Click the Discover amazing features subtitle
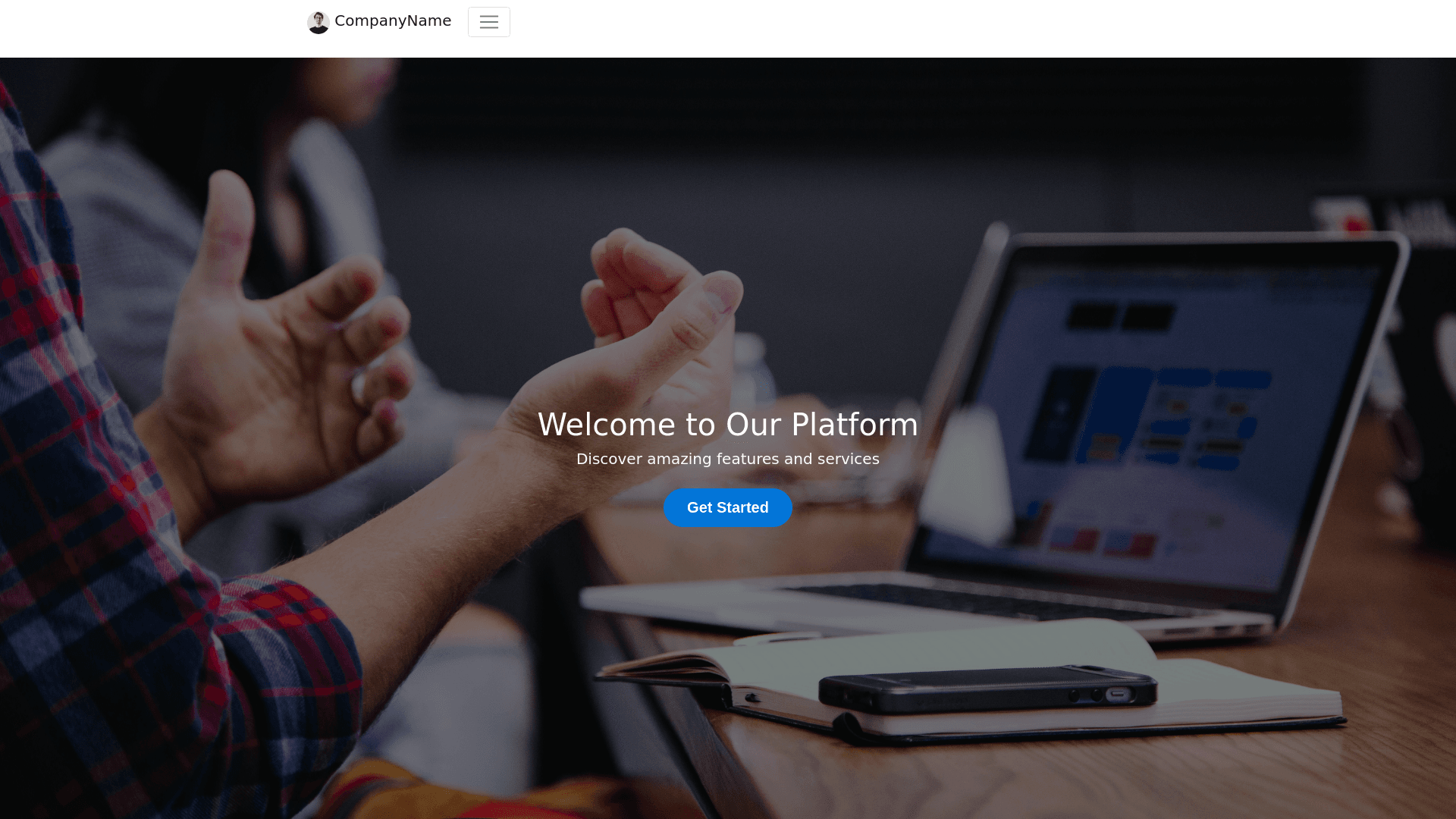Image resolution: width=1456 pixels, height=819 pixels. pos(728,459)
